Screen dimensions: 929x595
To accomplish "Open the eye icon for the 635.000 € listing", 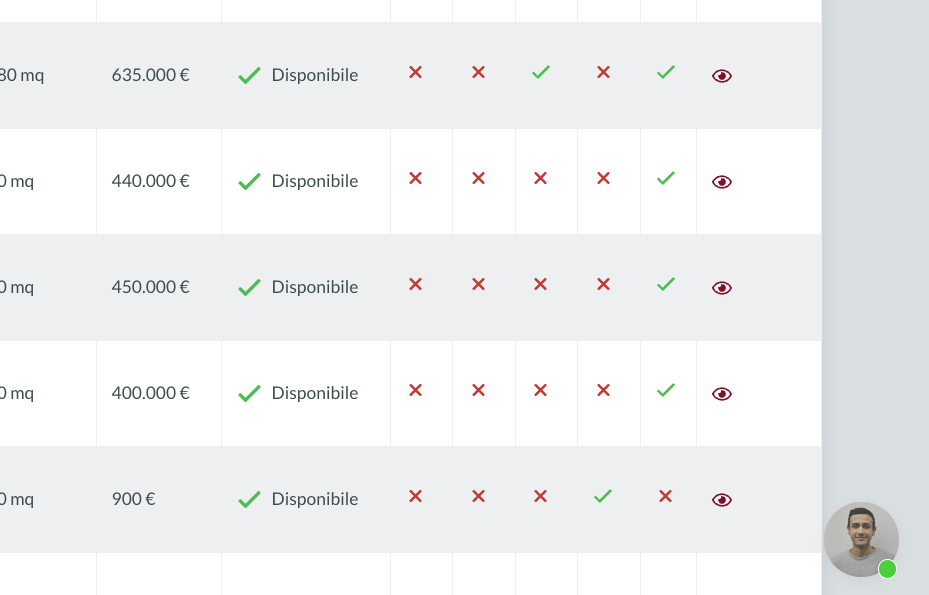I will tap(722, 76).
